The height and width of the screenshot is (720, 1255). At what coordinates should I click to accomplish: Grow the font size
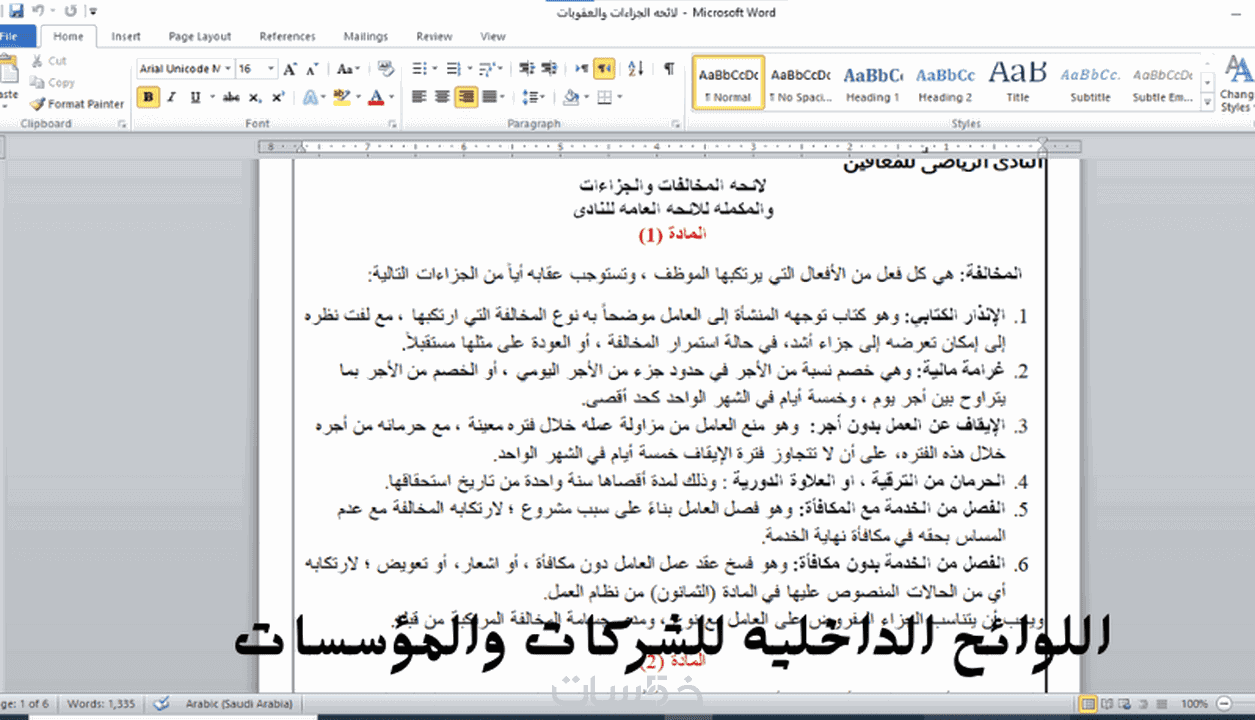[290, 69]
